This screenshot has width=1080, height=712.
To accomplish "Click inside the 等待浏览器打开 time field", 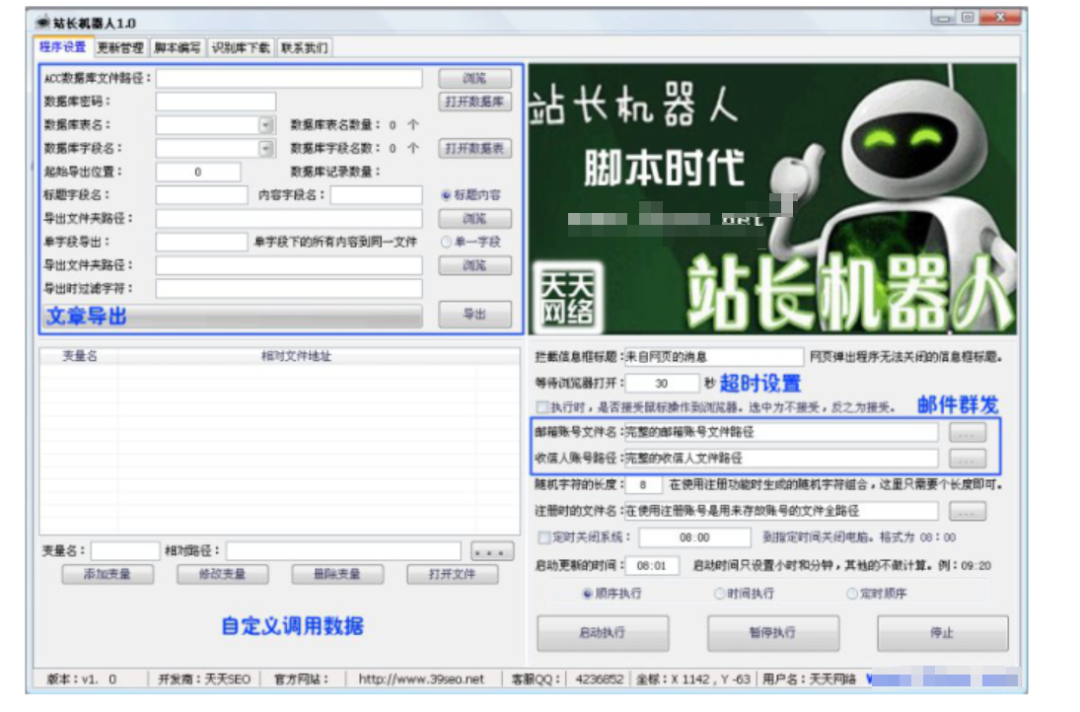I will point(660,382).
